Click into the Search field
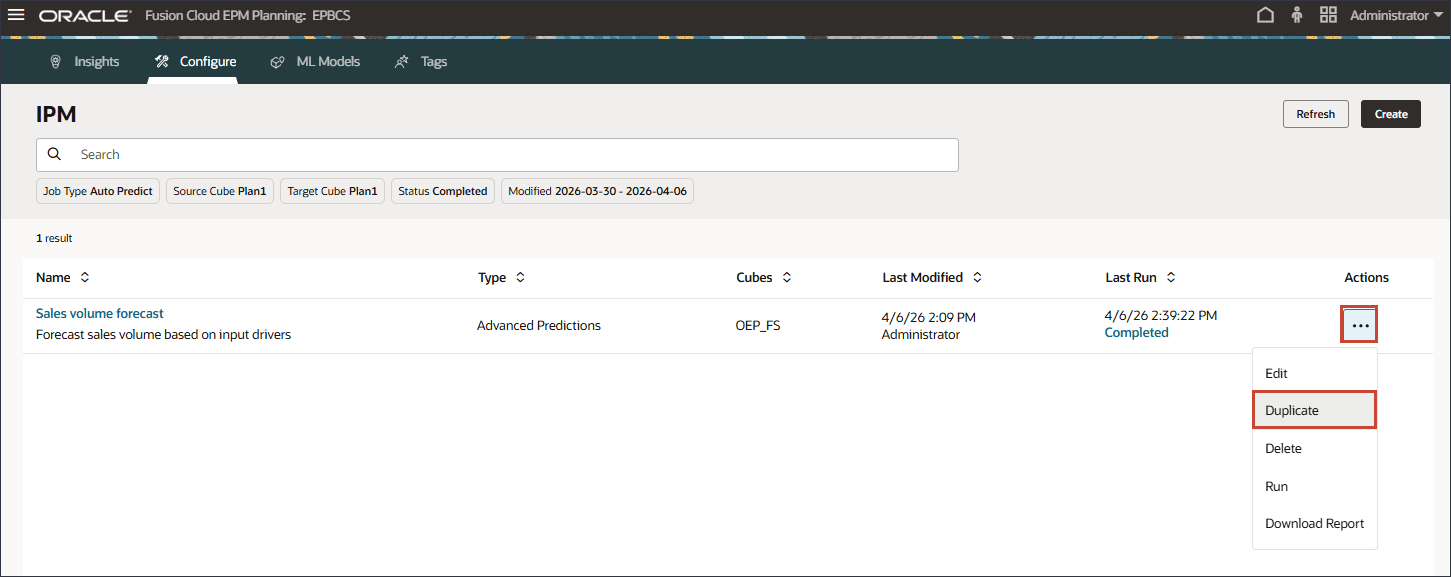1451x577 pixels. [497, 155]
